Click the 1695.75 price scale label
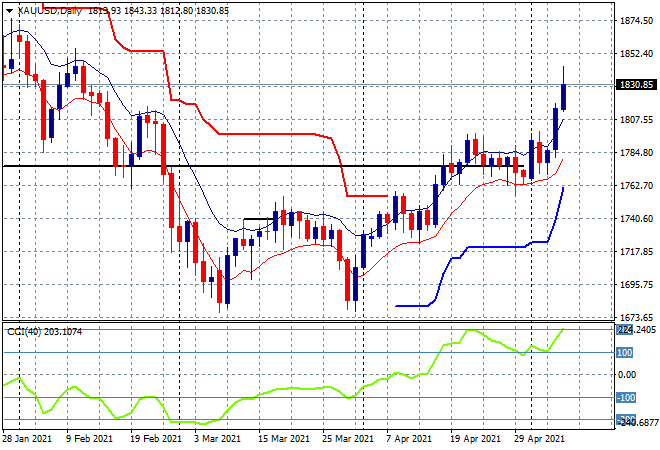The width and height of the screenshot is (660, 450). coord(636,284)
